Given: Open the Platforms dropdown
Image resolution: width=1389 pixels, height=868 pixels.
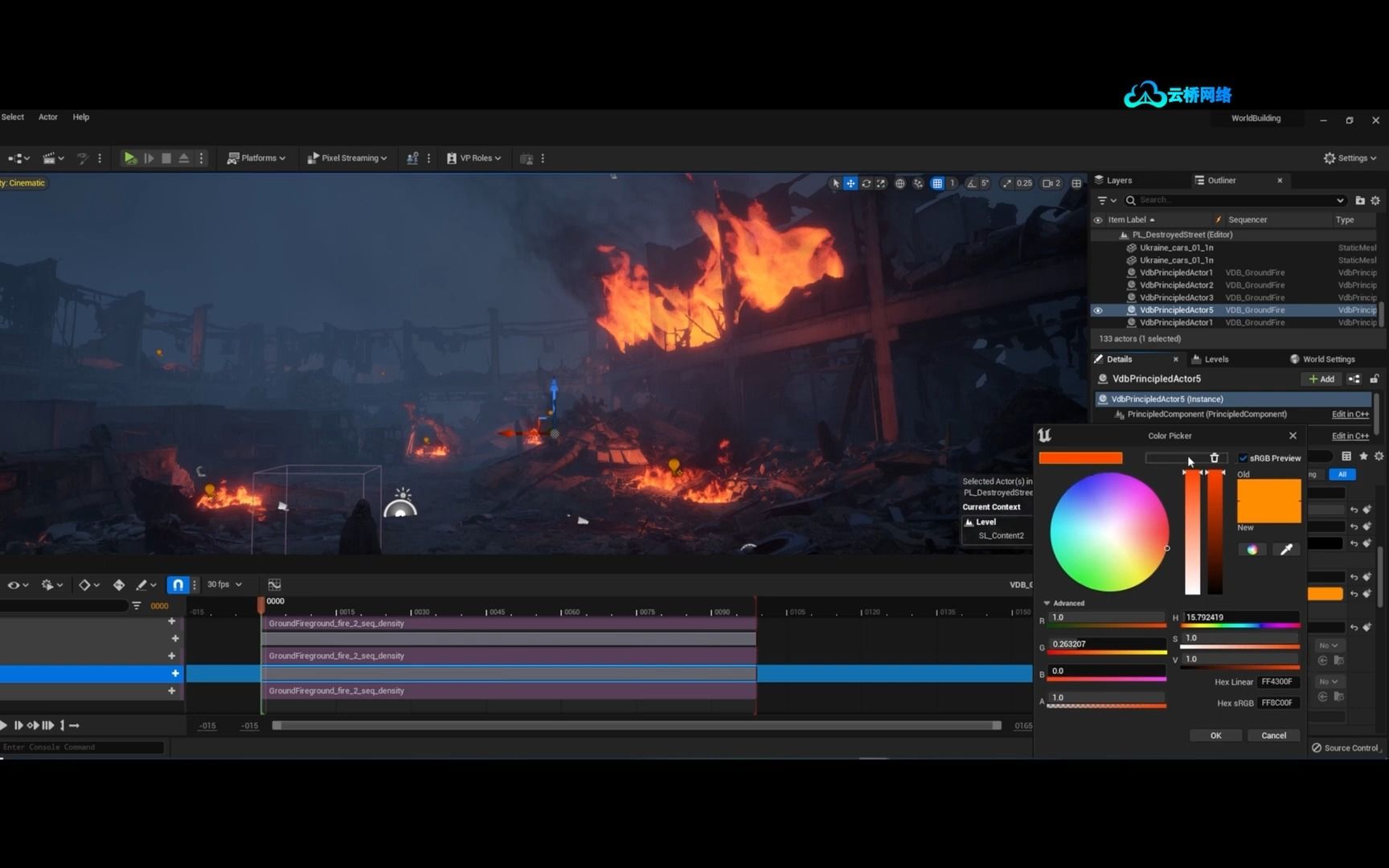Looking at the screenshot, I should click(x=257, y=158).
